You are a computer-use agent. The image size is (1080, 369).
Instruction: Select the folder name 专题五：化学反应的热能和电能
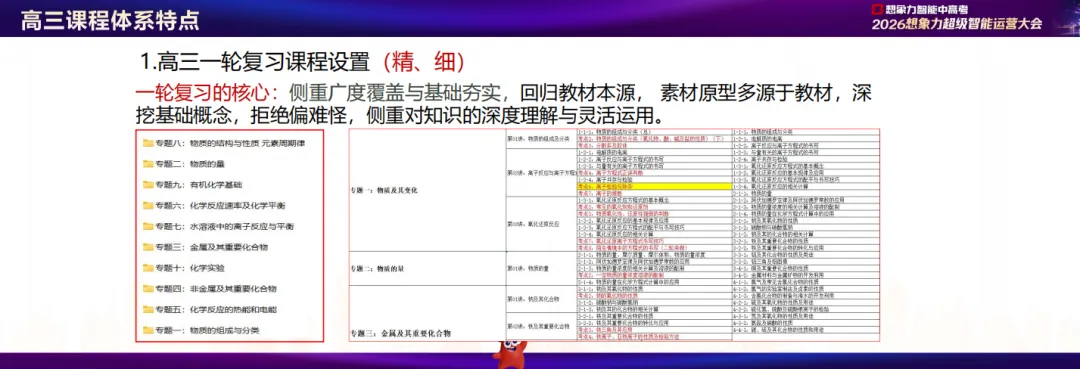point(216,309)
